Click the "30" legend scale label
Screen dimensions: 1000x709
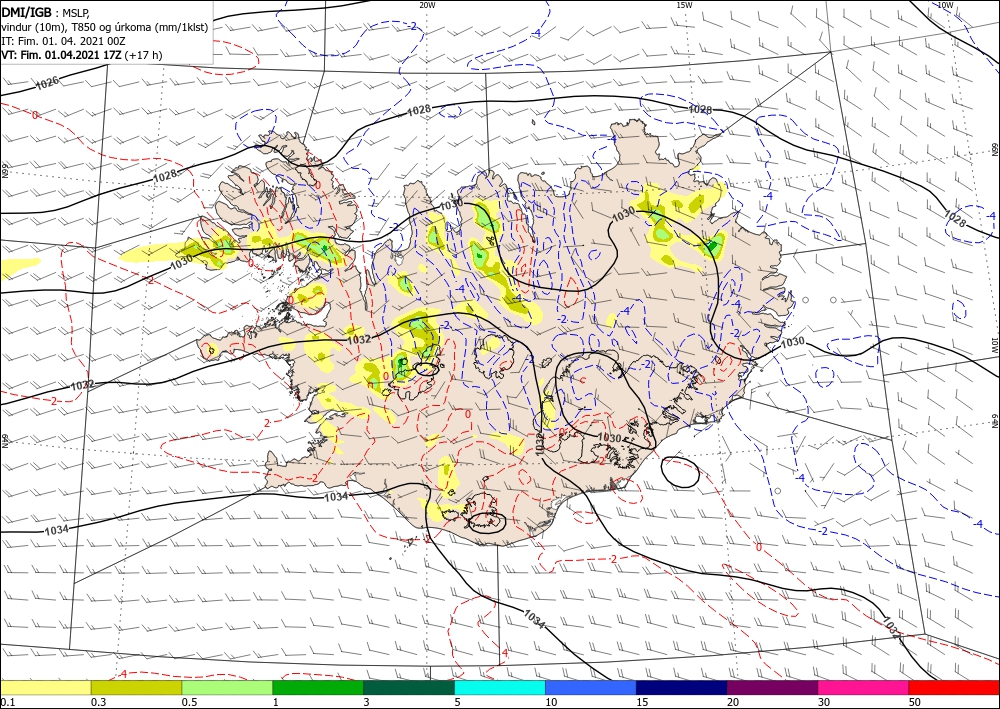[825, 702]
